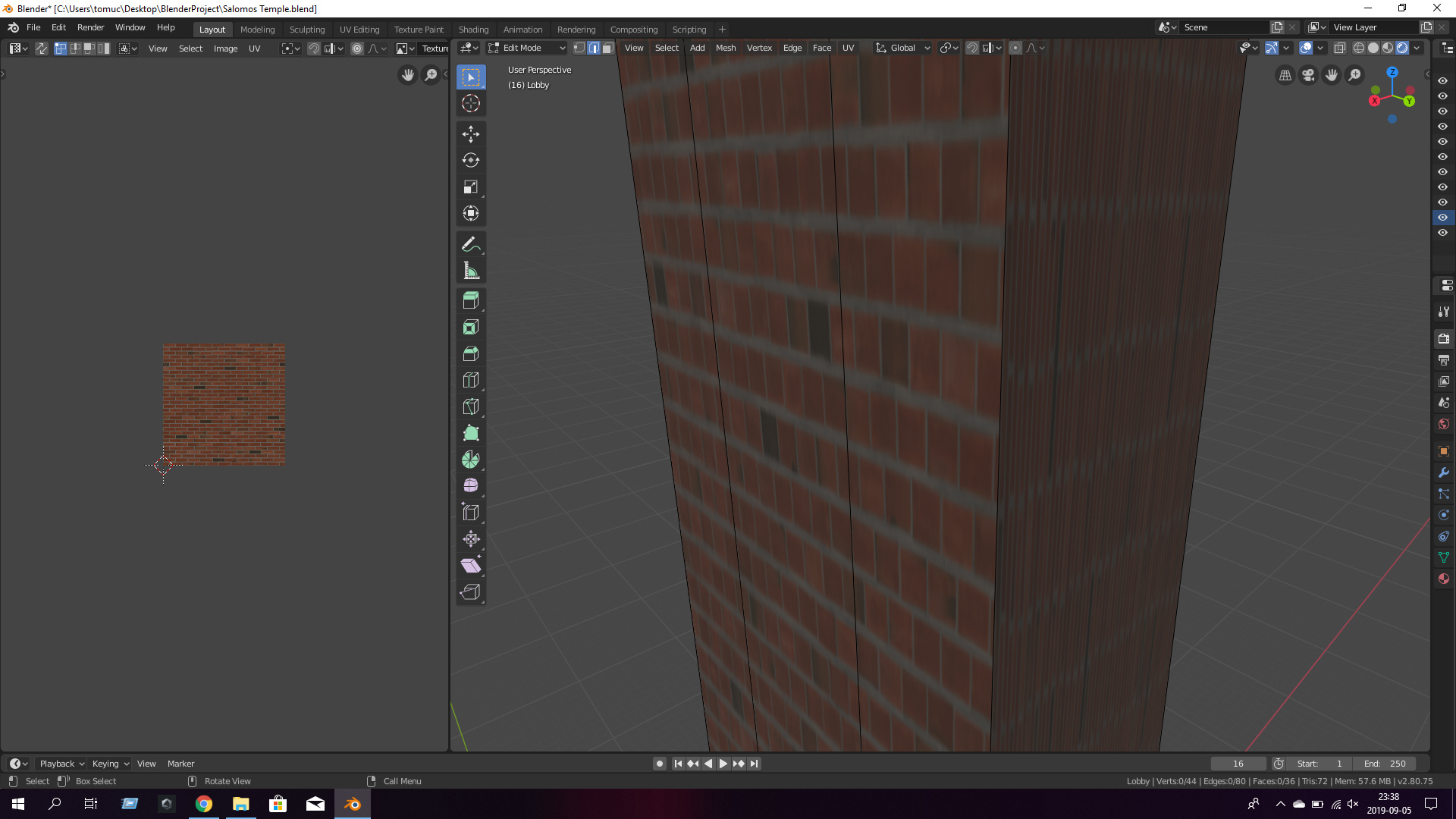The height and width of the screenshot is (819, 1456).
Task: Open the 3D viewport editor type dropdown
Action: [x=469, y=48]
